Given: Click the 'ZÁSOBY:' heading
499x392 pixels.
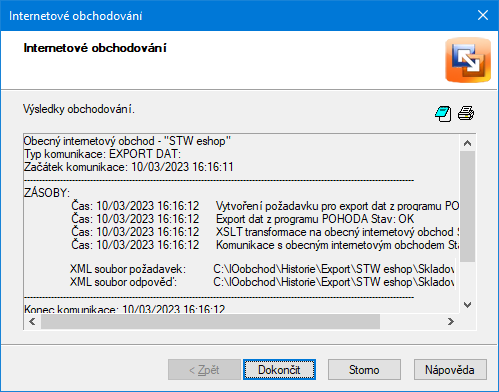Looking at the screenshot, I should tap(47, 193).
